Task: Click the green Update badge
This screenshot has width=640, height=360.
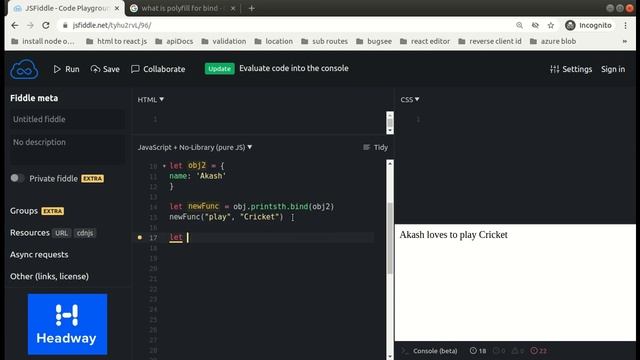Action: 219,69
